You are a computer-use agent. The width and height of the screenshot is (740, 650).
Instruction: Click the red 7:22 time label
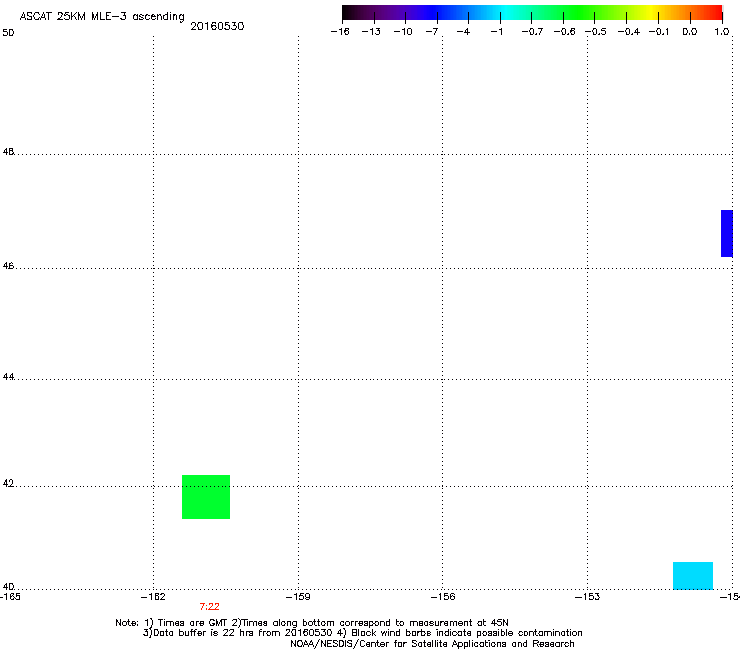[x=210, y=607]
